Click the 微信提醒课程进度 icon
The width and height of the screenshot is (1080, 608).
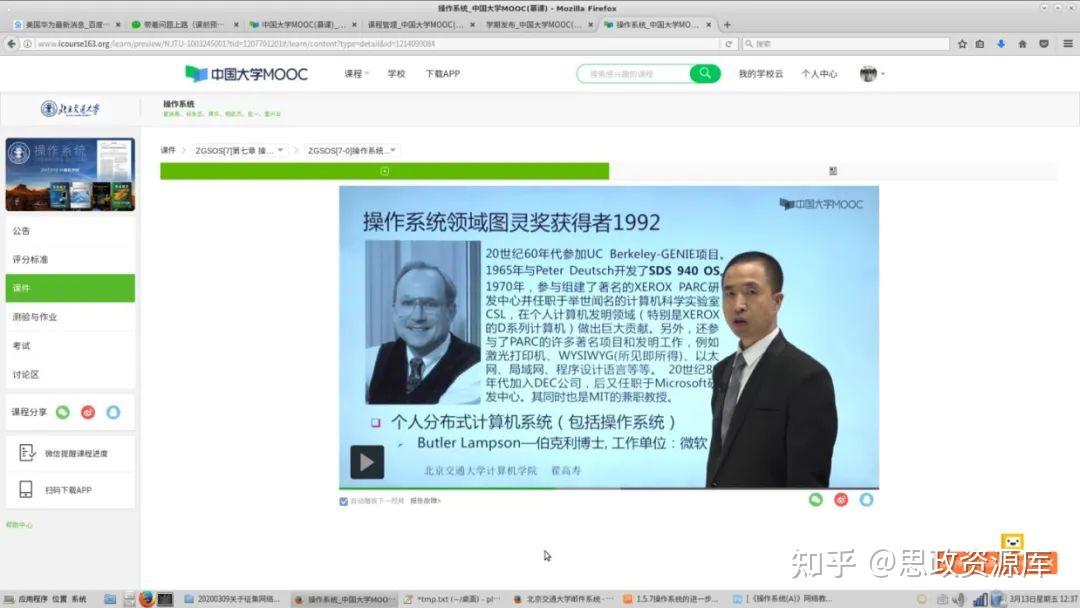(27, 451)
